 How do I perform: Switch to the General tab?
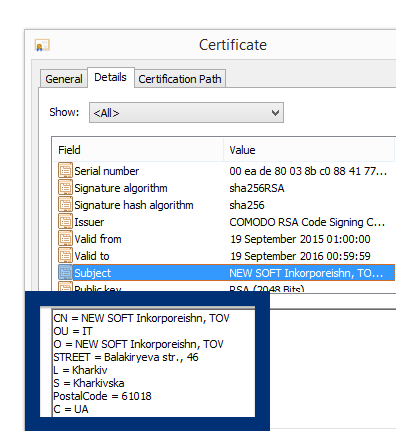pos(64,79)
